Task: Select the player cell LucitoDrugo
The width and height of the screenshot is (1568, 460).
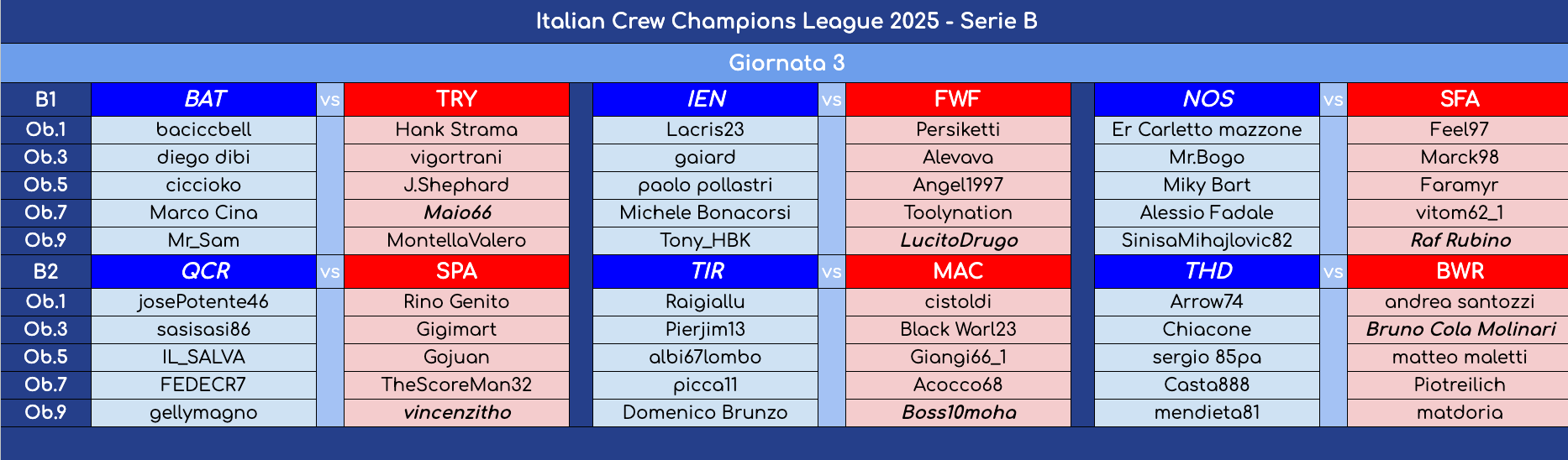Action: point(958,241)
